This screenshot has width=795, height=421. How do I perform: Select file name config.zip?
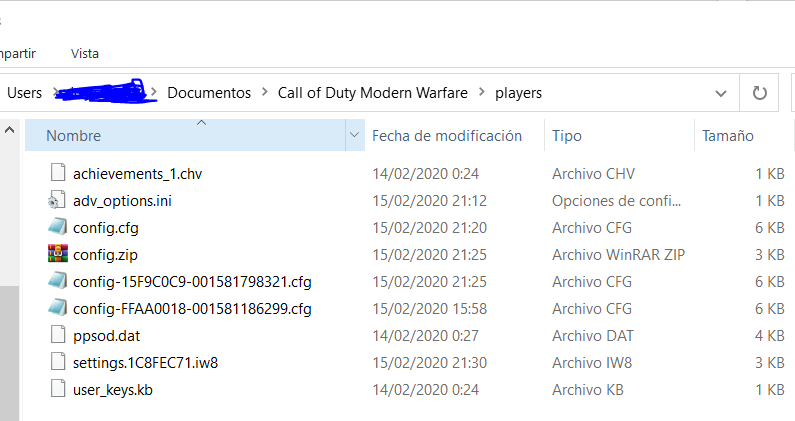tap(105, 255)
